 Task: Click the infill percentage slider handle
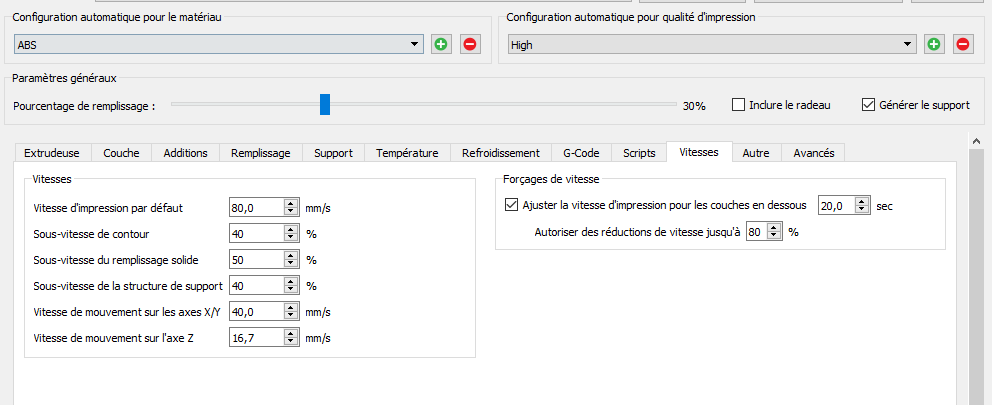[325, 104]
